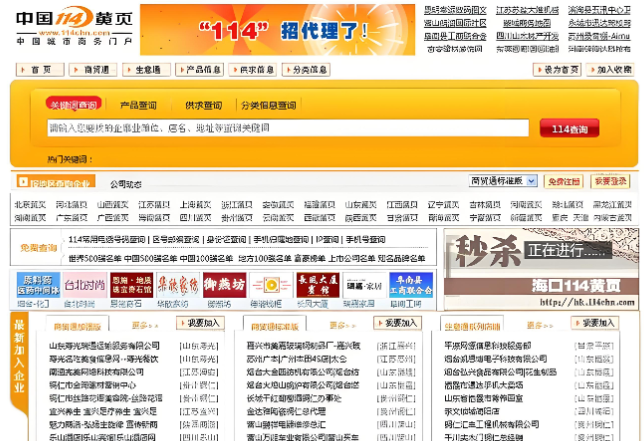
Task: Click 更多>> beside the 生意通系列店铺 tab
Action: point(540,326)
